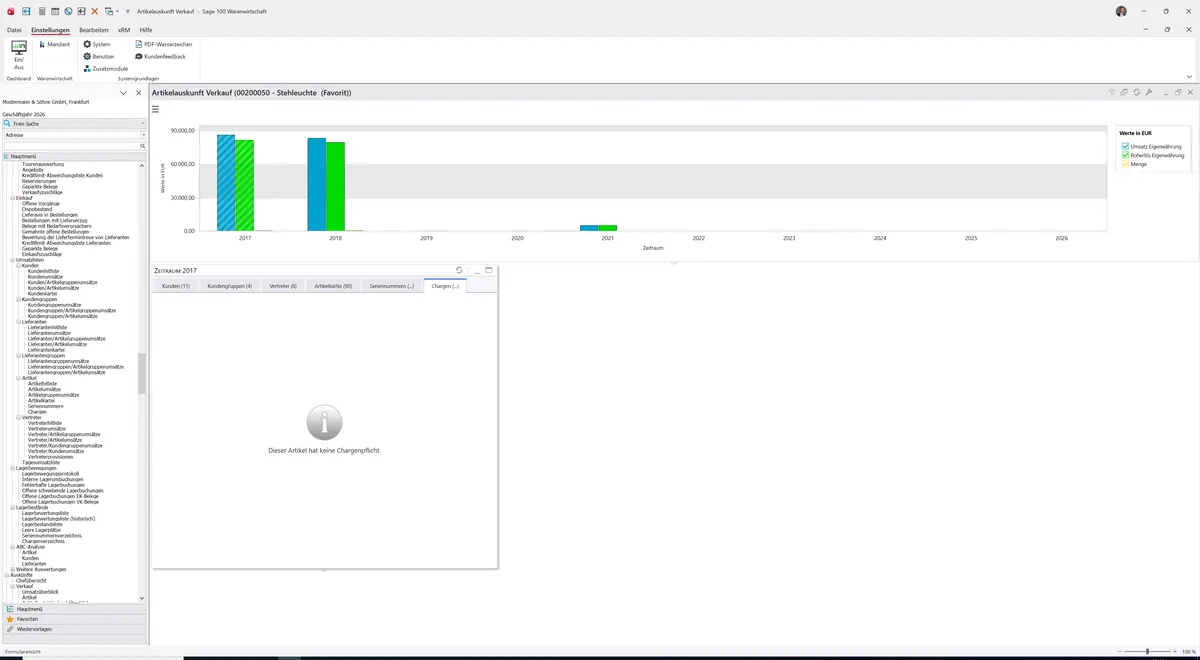Screen dimensions: 1200x660
Task: Click the zoom-in plus button in status bar
Action: coord(1174,651)
